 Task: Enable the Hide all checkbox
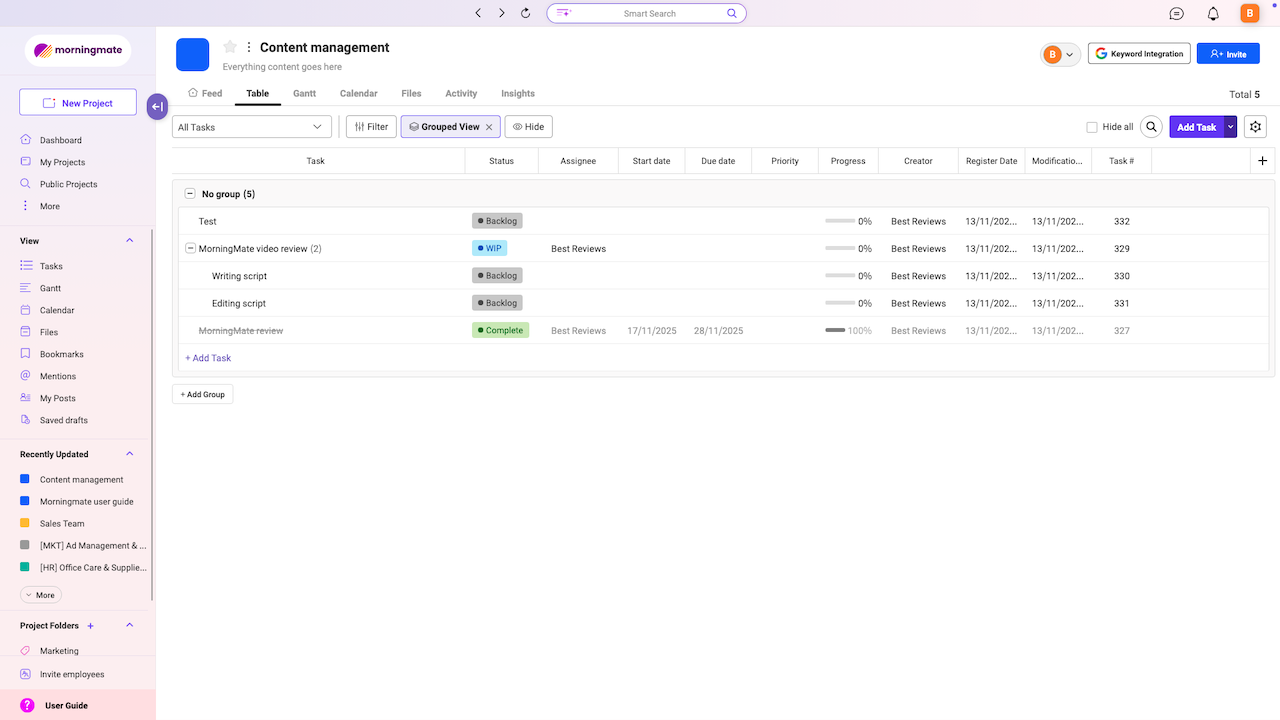coord(1092,127)
